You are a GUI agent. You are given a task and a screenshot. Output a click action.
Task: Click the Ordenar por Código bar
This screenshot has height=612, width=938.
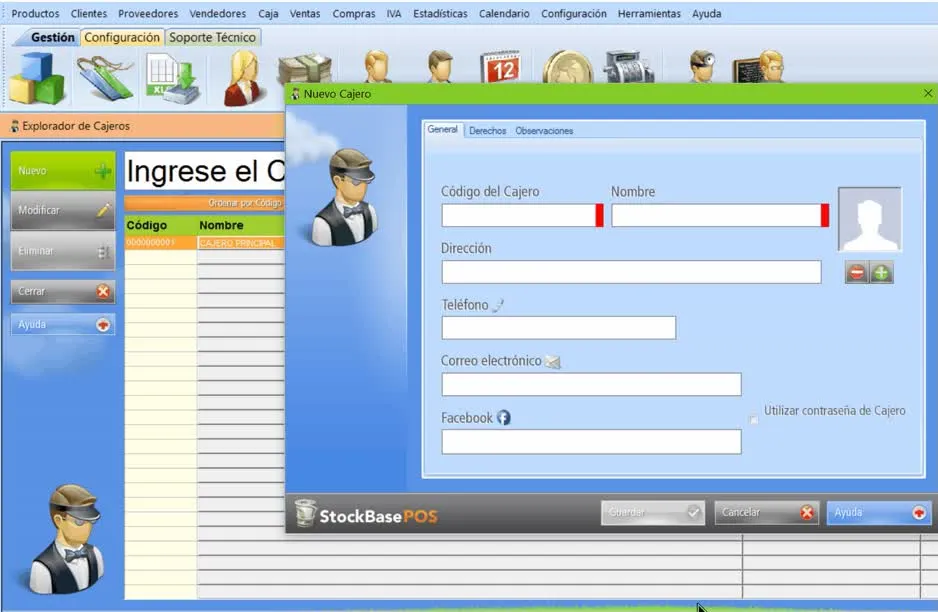point(205,203)
